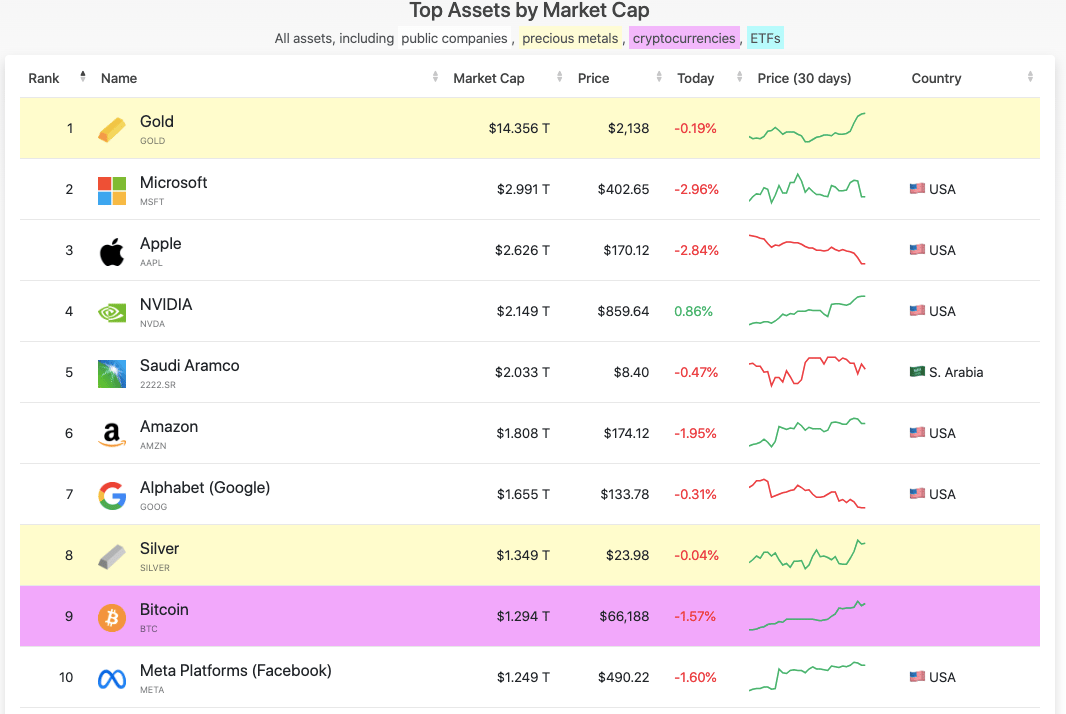
Task: Sort table using Rank column arrows
Action: 83,77
